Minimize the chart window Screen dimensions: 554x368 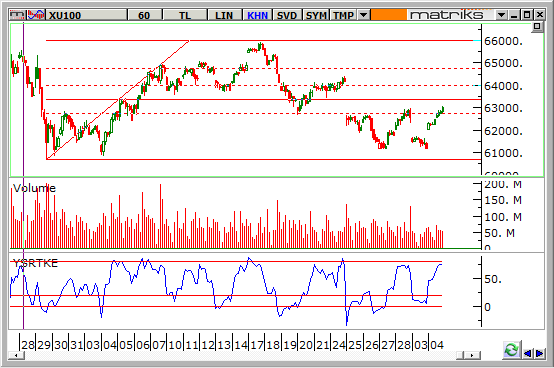[514, 15]
